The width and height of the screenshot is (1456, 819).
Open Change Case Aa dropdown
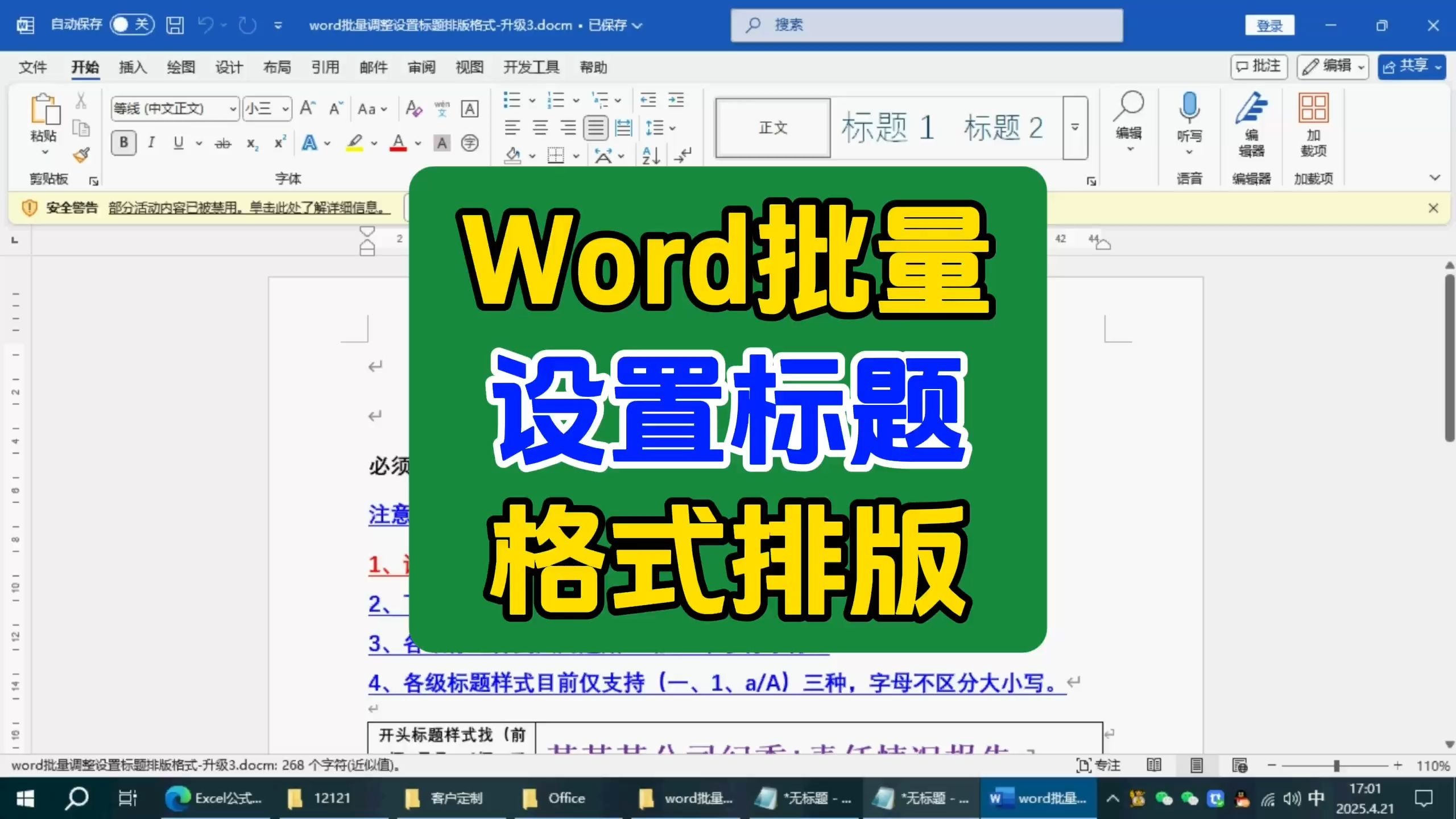tap(373, 109)
